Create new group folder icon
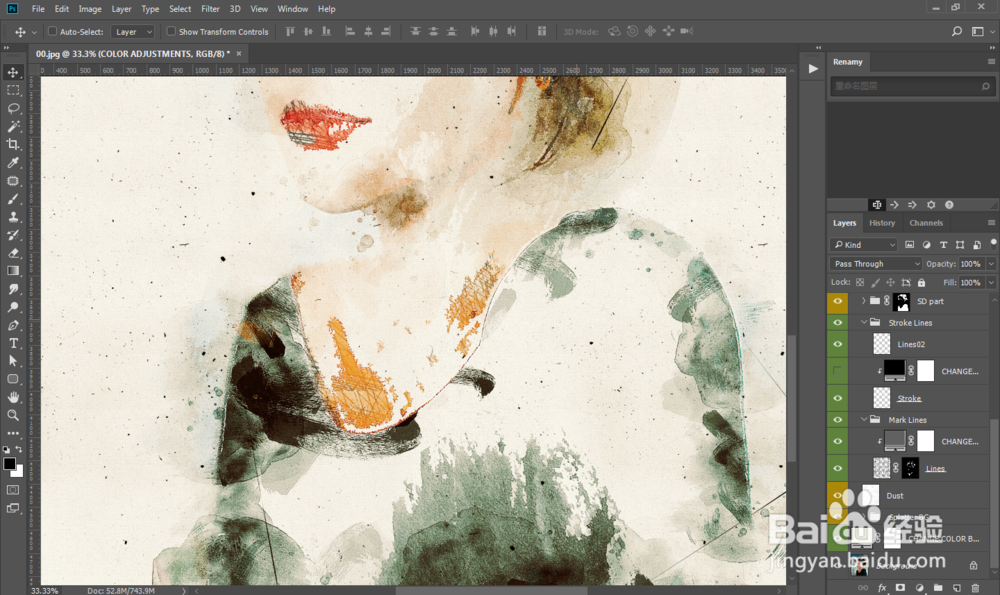This screenshot has height=595, width=1000. 938,587
